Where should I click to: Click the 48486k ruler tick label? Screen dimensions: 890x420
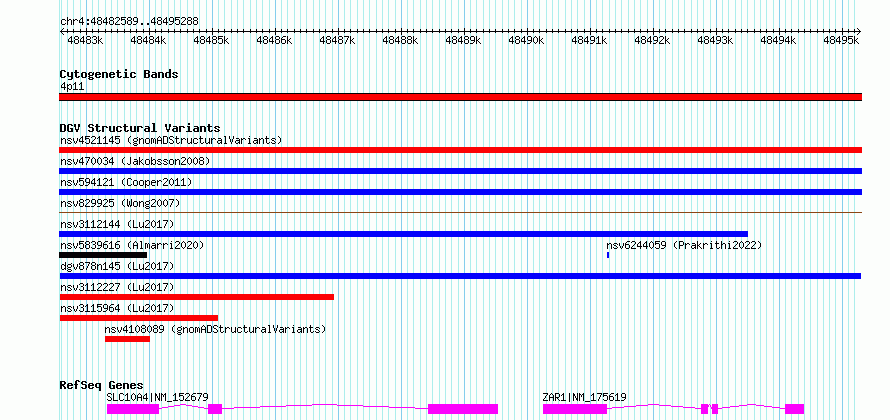pos(274,40)
